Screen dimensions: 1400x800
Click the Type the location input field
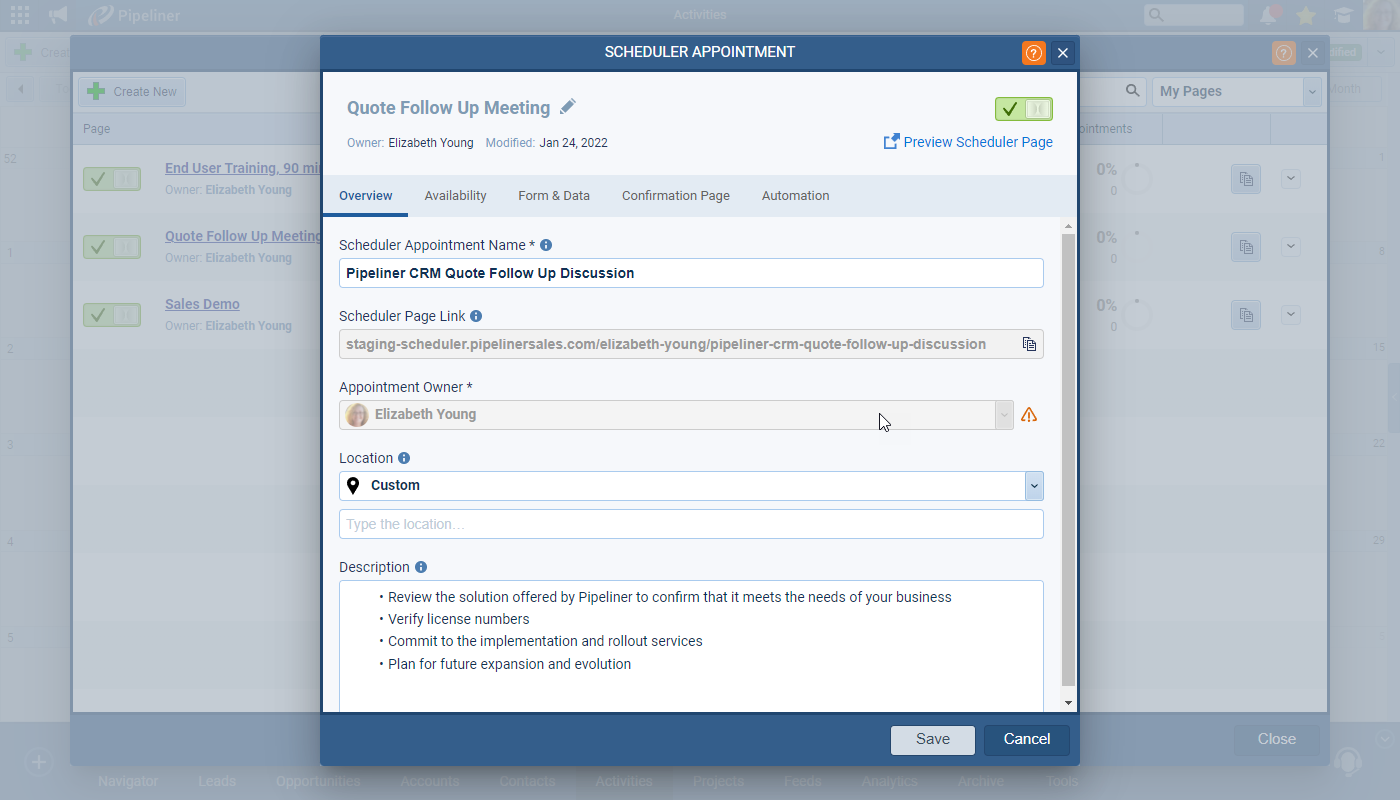point(691,524)
